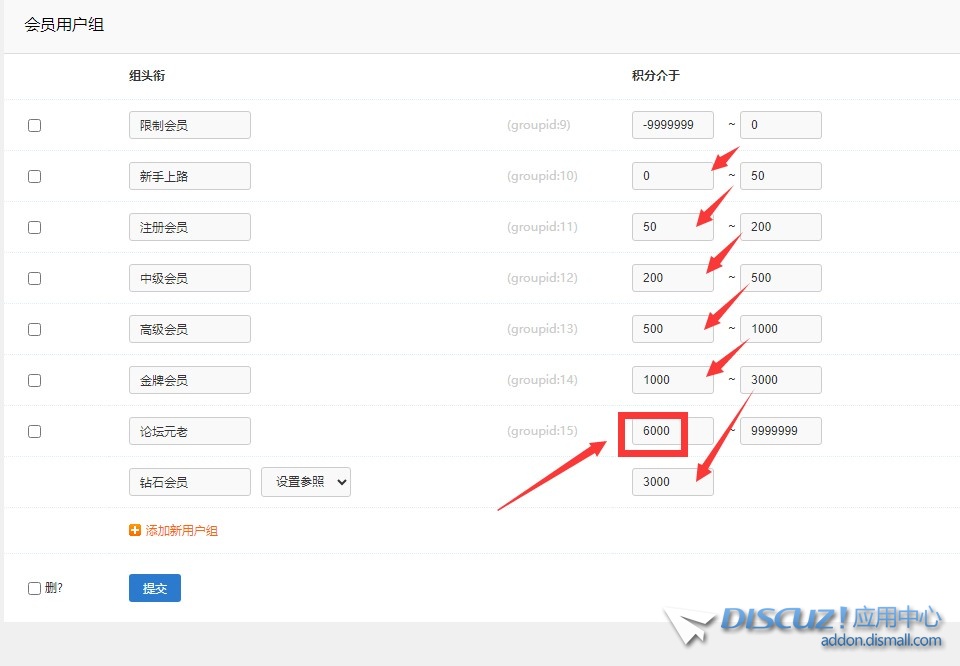Toggle the 删? select-all checkbox

point(34,588)
